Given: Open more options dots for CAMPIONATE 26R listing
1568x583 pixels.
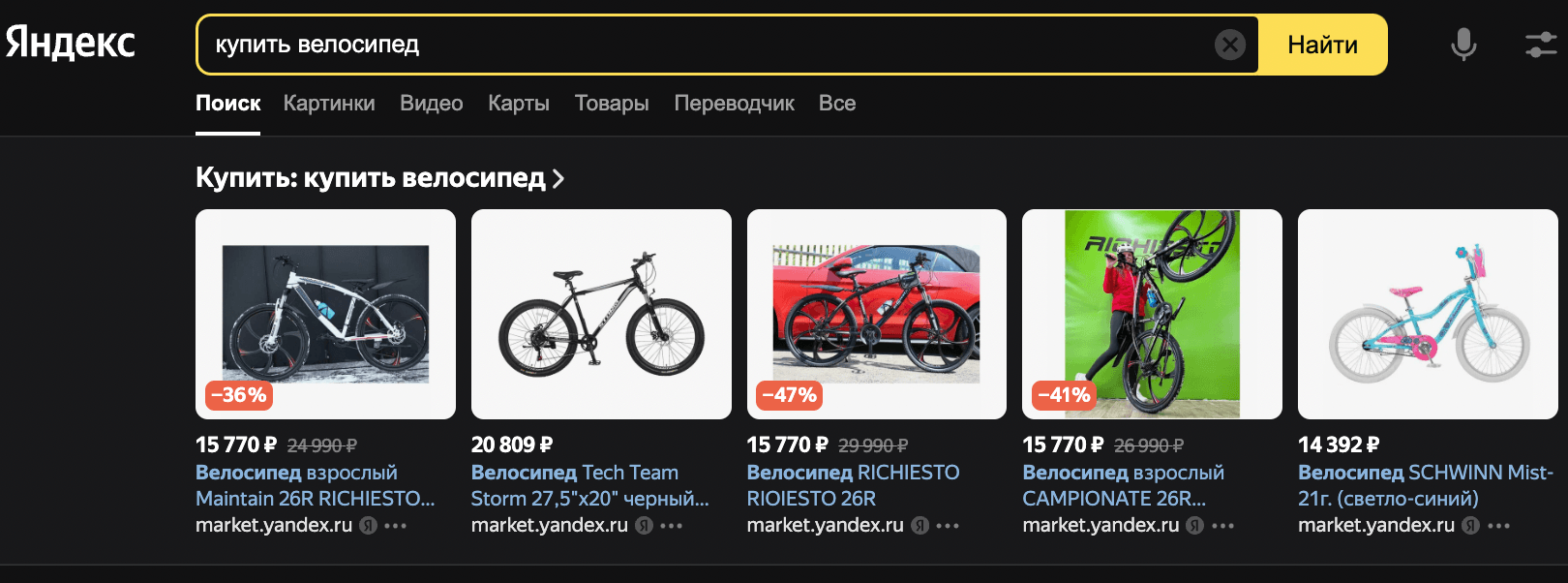Looking at the screenshot, I should click(x=1223, y=526).
